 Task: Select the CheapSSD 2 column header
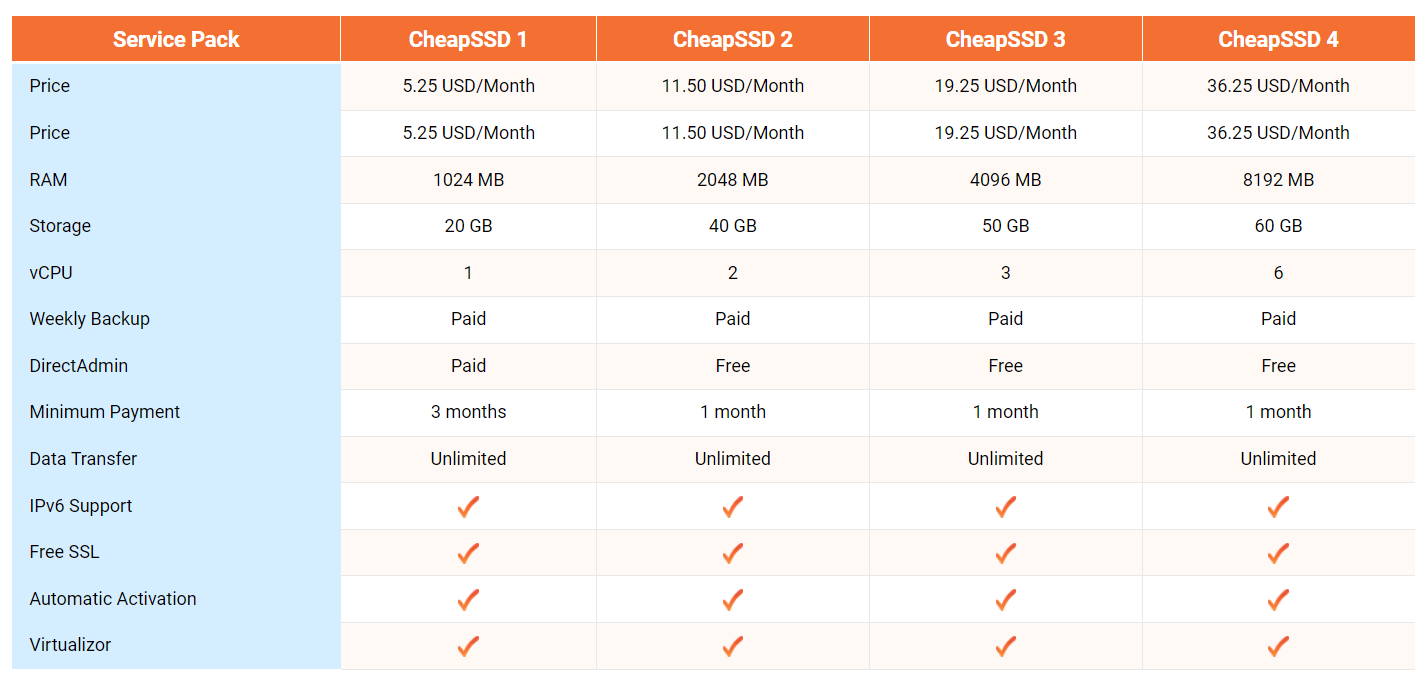(x=733, y=40)
